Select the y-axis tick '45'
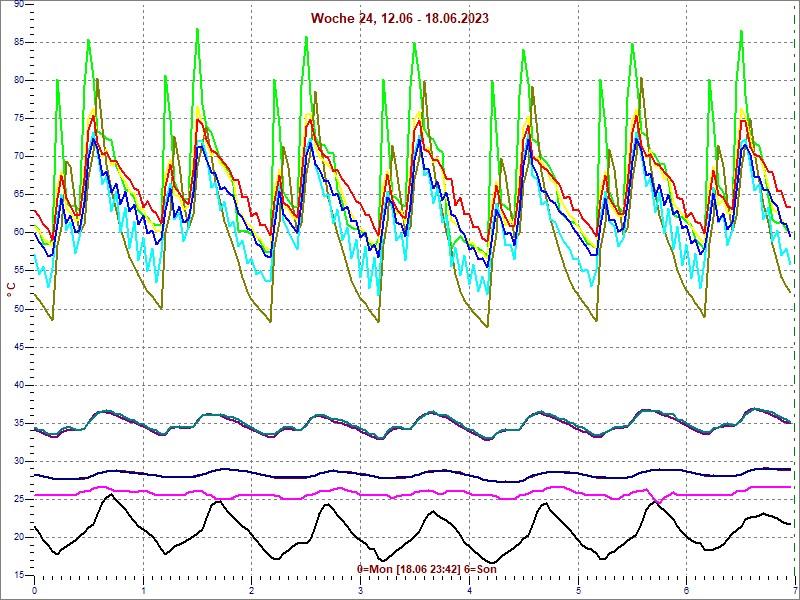Screen dimensions: 800x600 [18, 347]
